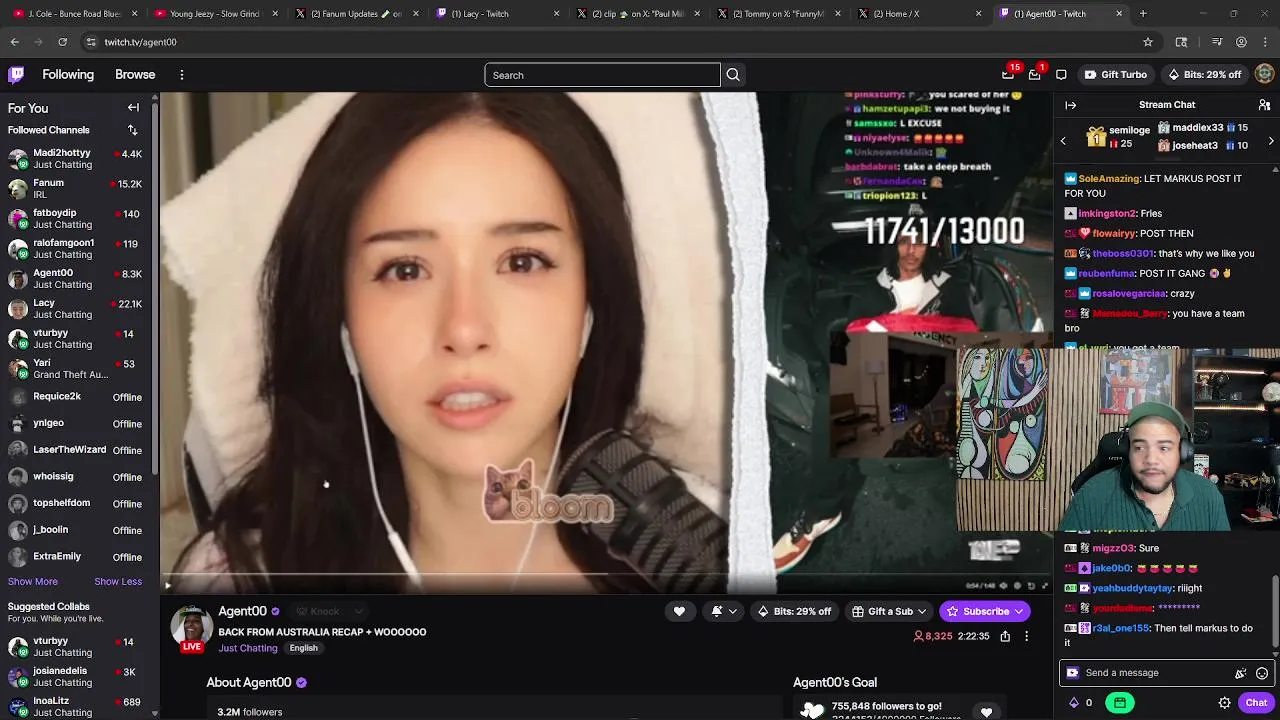Open the Browse menu
Viewport: 1280px width, 720px height.
coord(135,75)
